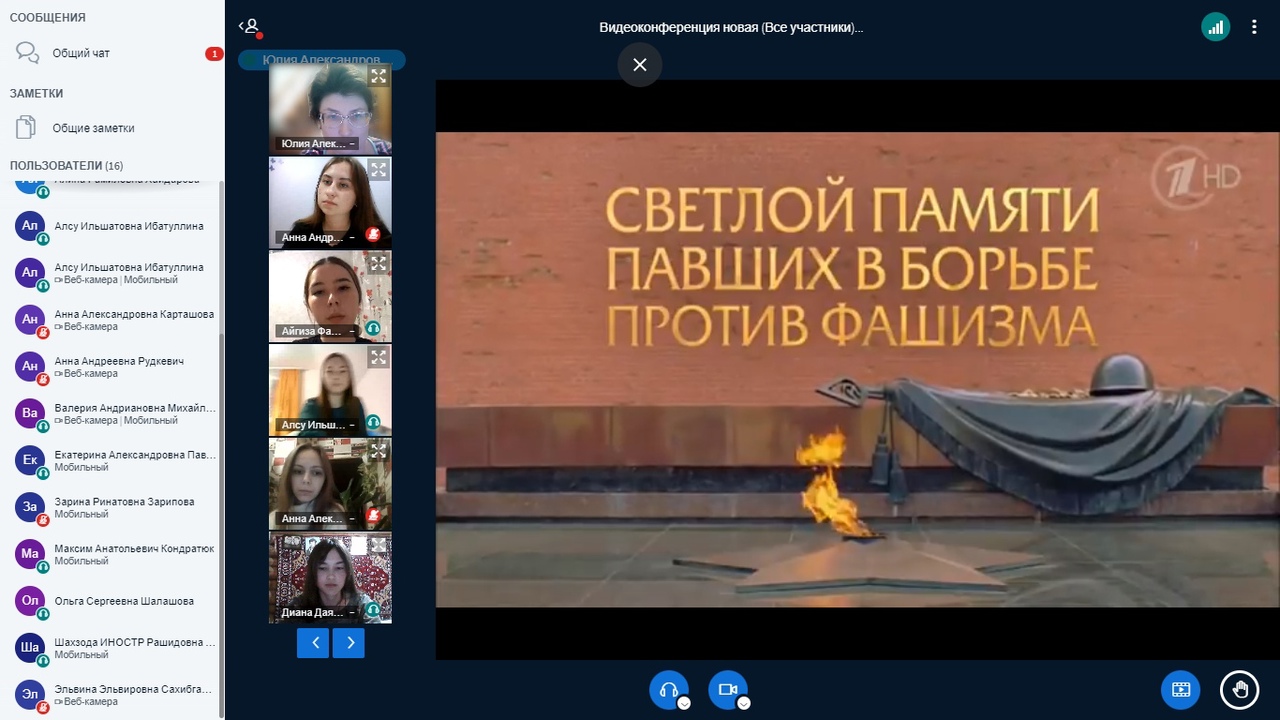Close the shared video with X button

click(640, 65)
